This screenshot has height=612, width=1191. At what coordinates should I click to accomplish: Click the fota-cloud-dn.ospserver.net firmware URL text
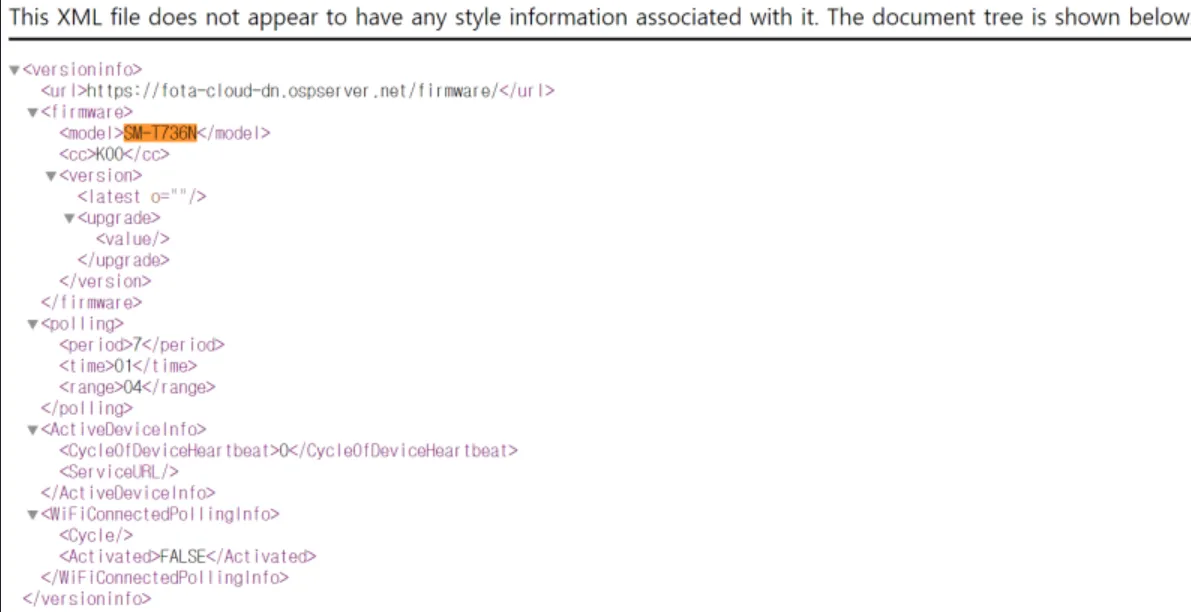click(292, 91)
